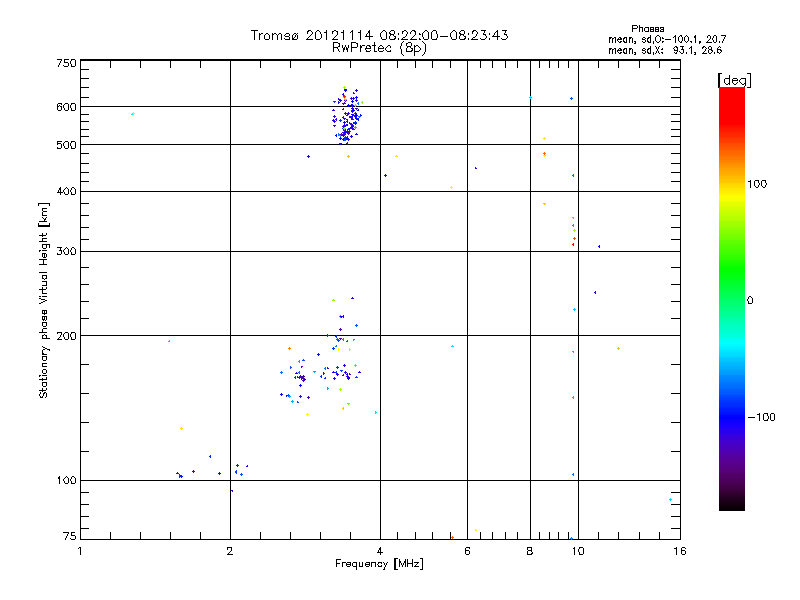Click the x-axis tick label "2"
This screenshot has height=600, width=800.
[x=230, y=551]
